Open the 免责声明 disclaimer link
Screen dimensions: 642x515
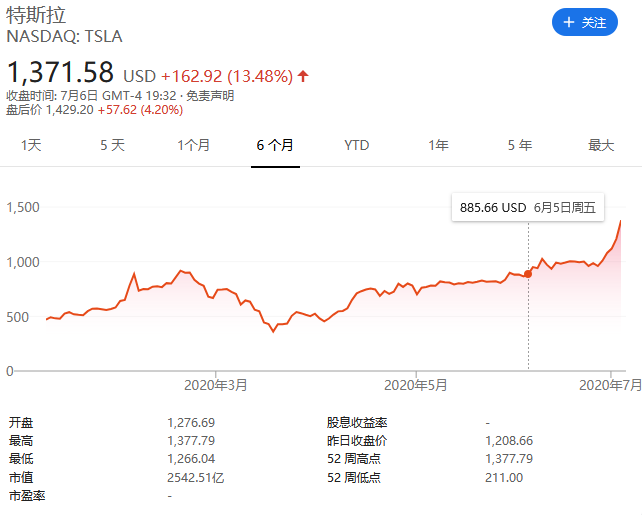tap(212, 96)
